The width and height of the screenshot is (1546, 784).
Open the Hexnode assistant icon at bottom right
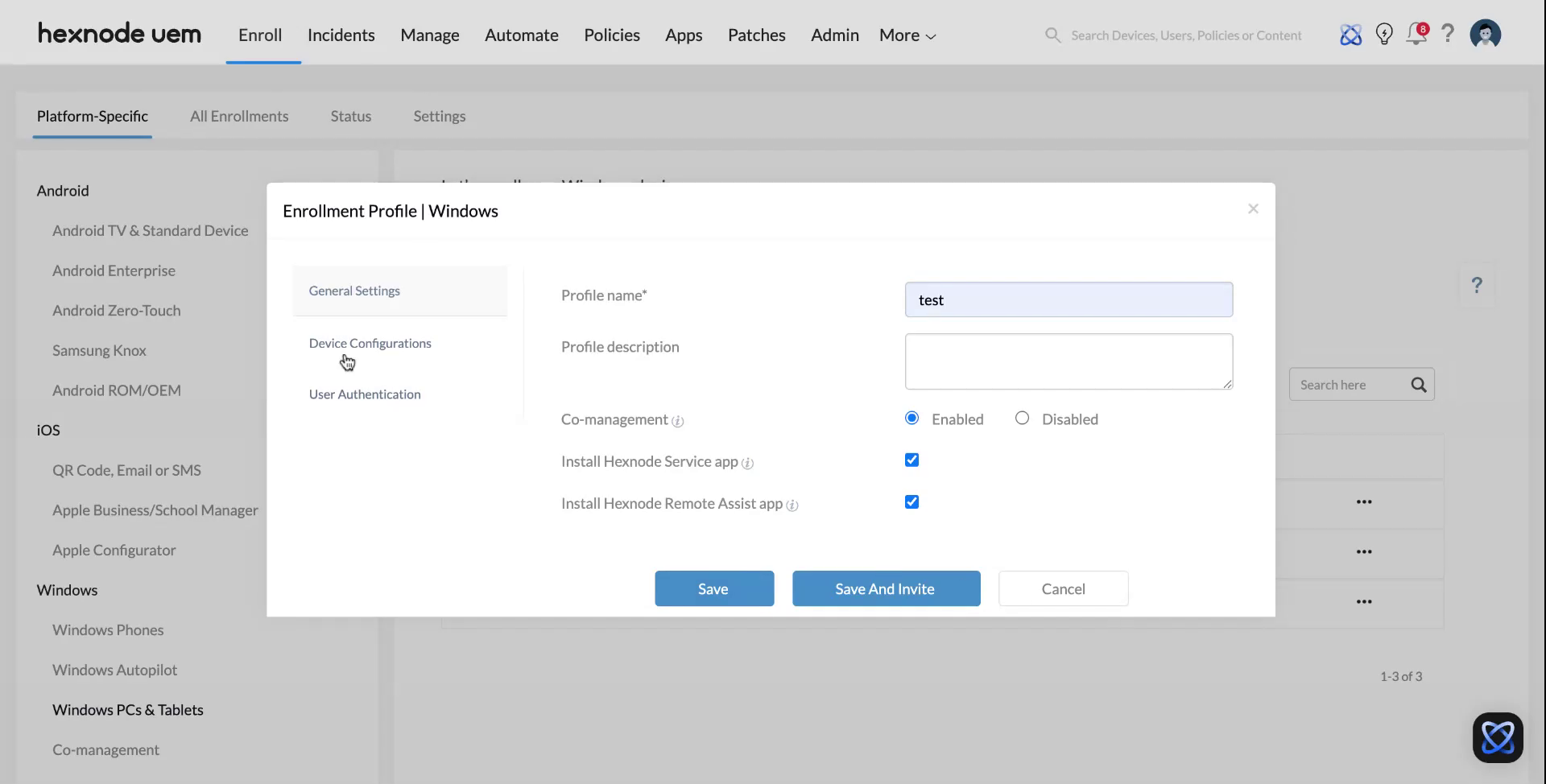(x=1496, y=737)
